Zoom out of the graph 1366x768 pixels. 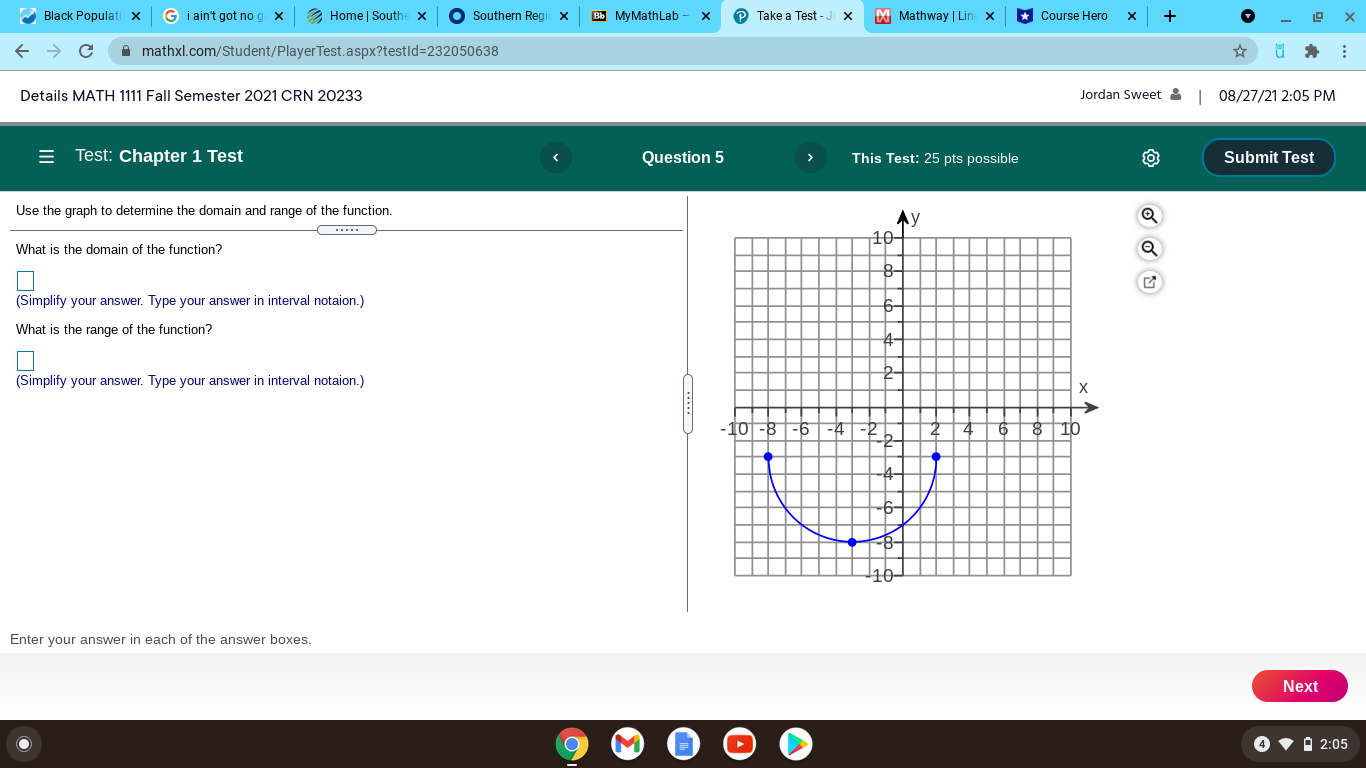(1149, 248)
